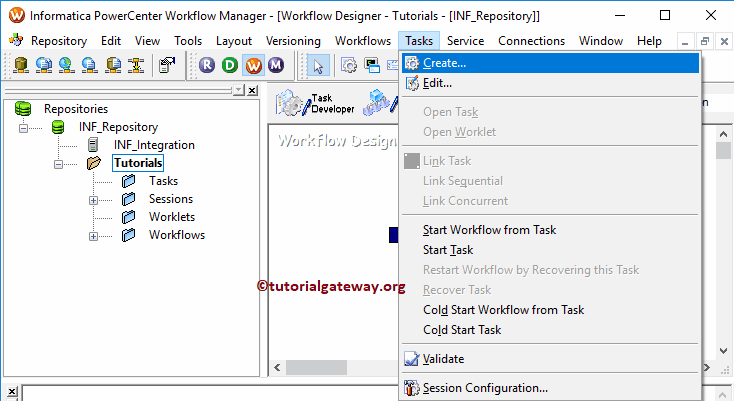Click the globe-with-single-page toolbar icon
The image size is (734, 401).
pos(90,65)
